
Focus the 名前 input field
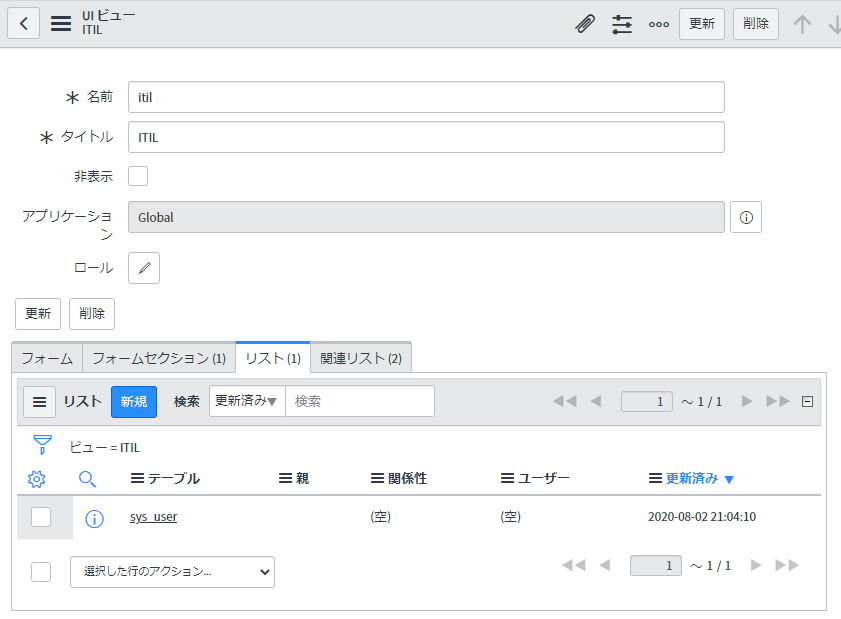426,97
